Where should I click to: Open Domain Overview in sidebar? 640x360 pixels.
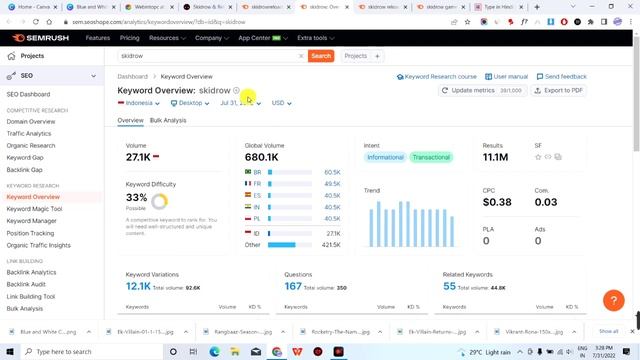[31, 122]
